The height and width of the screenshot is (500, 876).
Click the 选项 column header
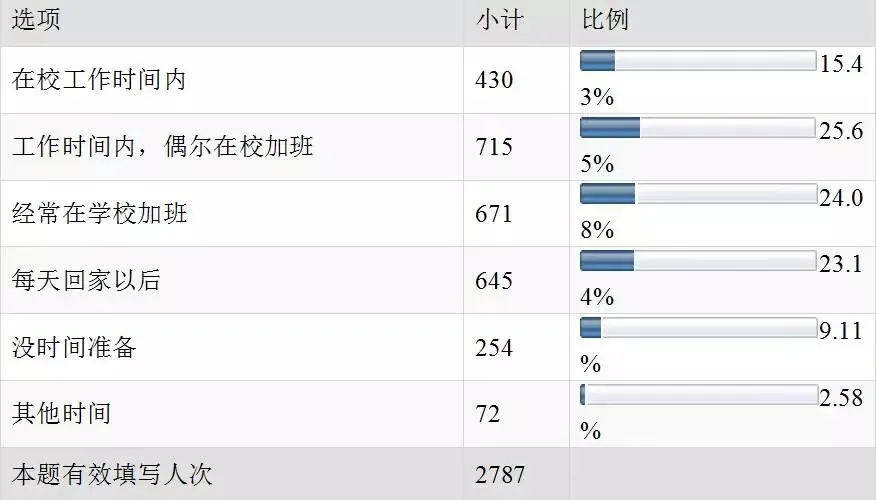click(37, 20)
